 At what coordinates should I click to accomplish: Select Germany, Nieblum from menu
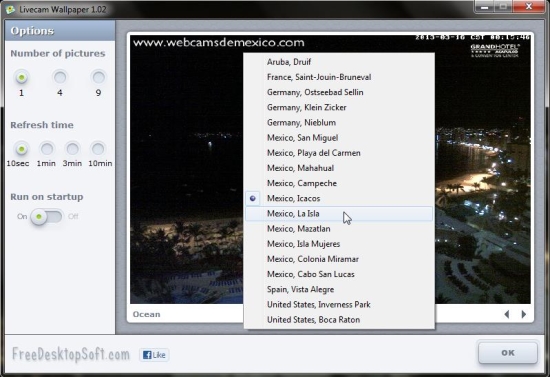coord(339,123)
